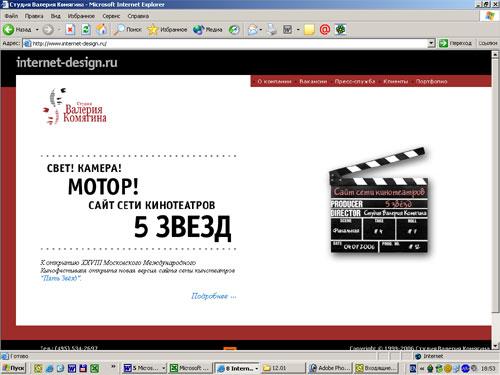The width and height of the screenshot is (500, 375).
Task: Click the Переход (Go) button
Action: coord(455,43)
